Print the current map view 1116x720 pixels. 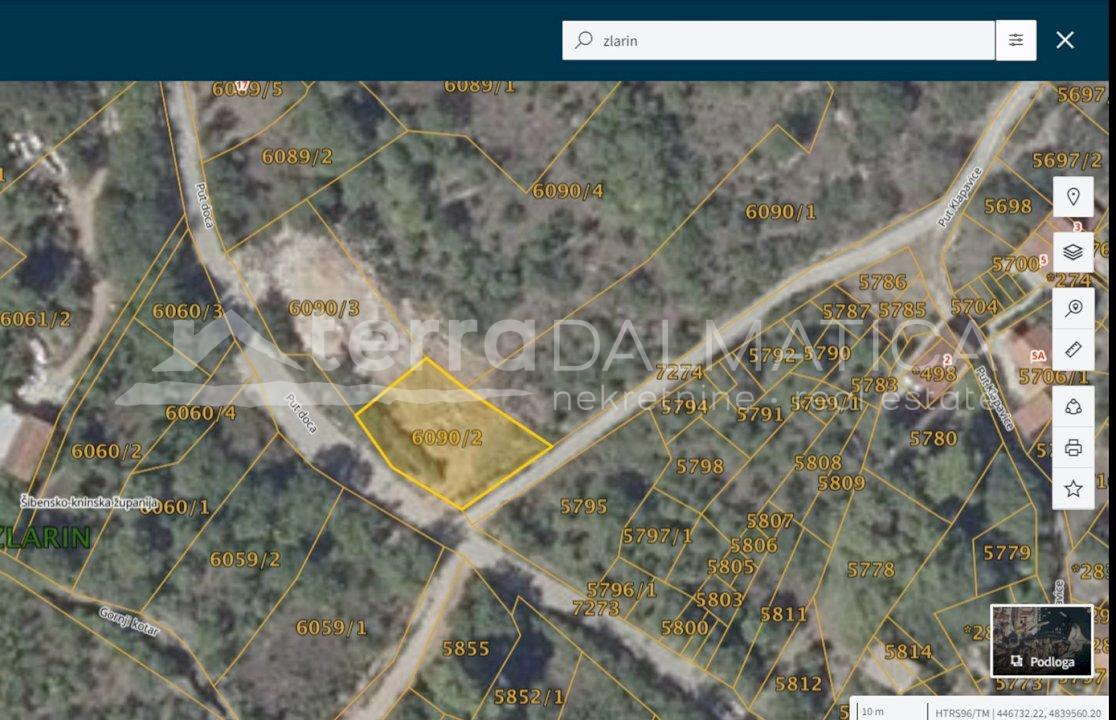[1073, 448]
